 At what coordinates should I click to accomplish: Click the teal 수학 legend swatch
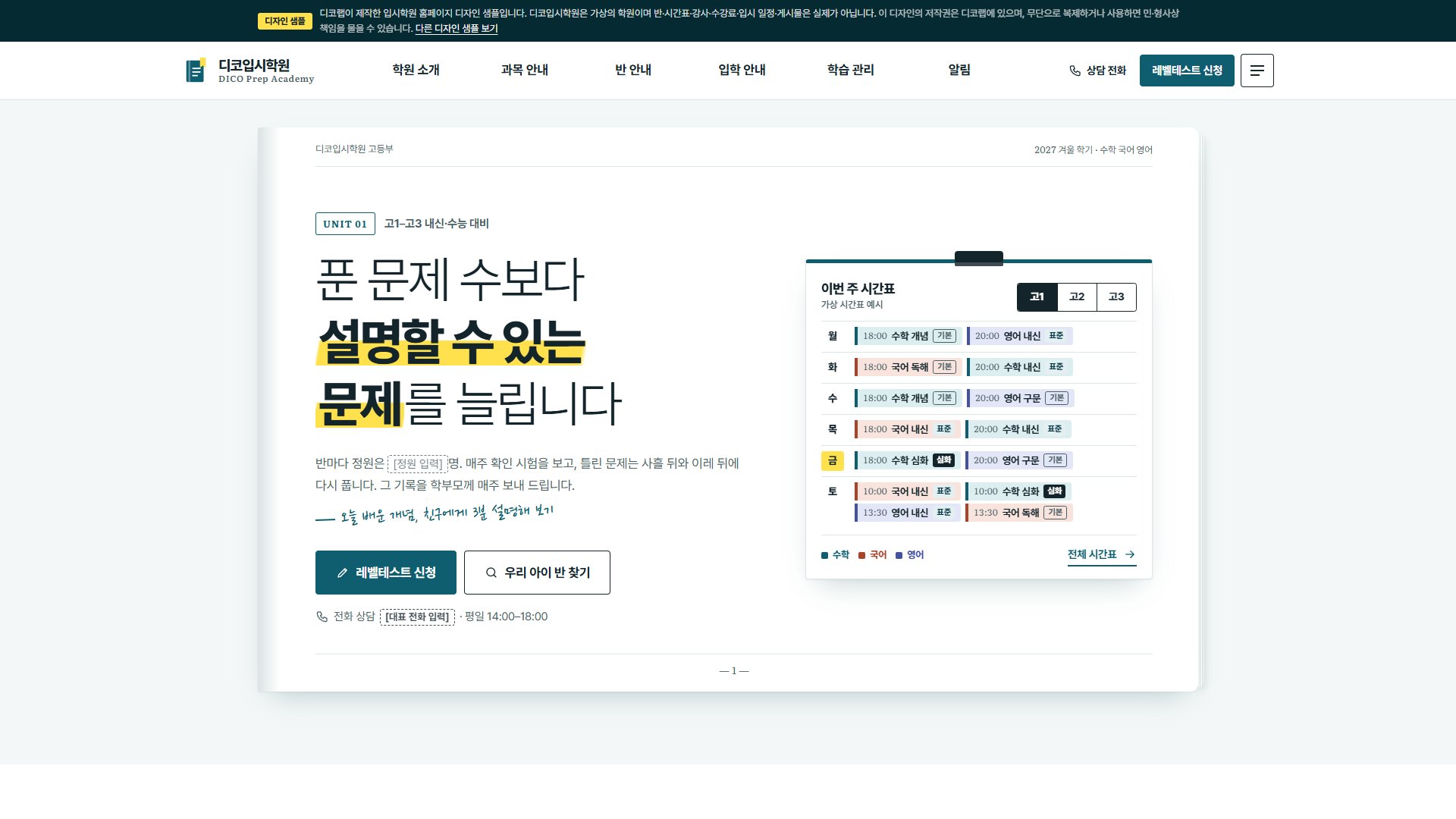(824, 555)
